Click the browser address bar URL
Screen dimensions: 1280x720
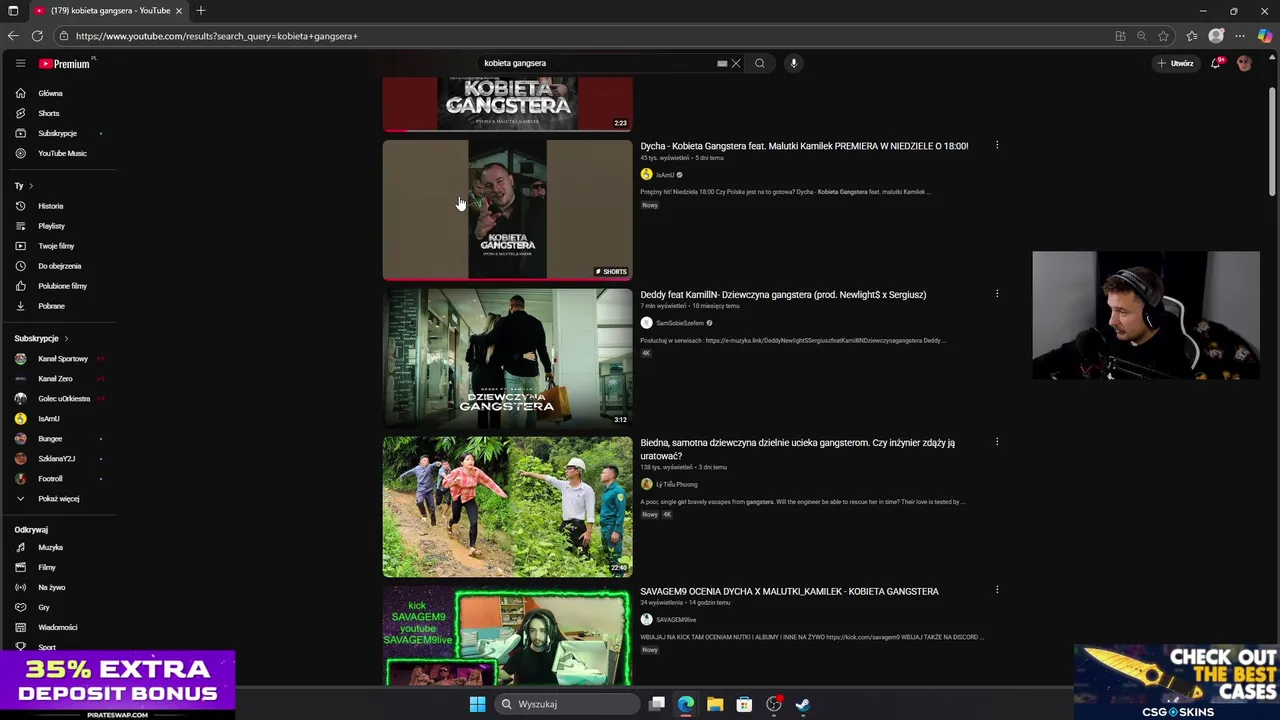(x=217, y=36)
